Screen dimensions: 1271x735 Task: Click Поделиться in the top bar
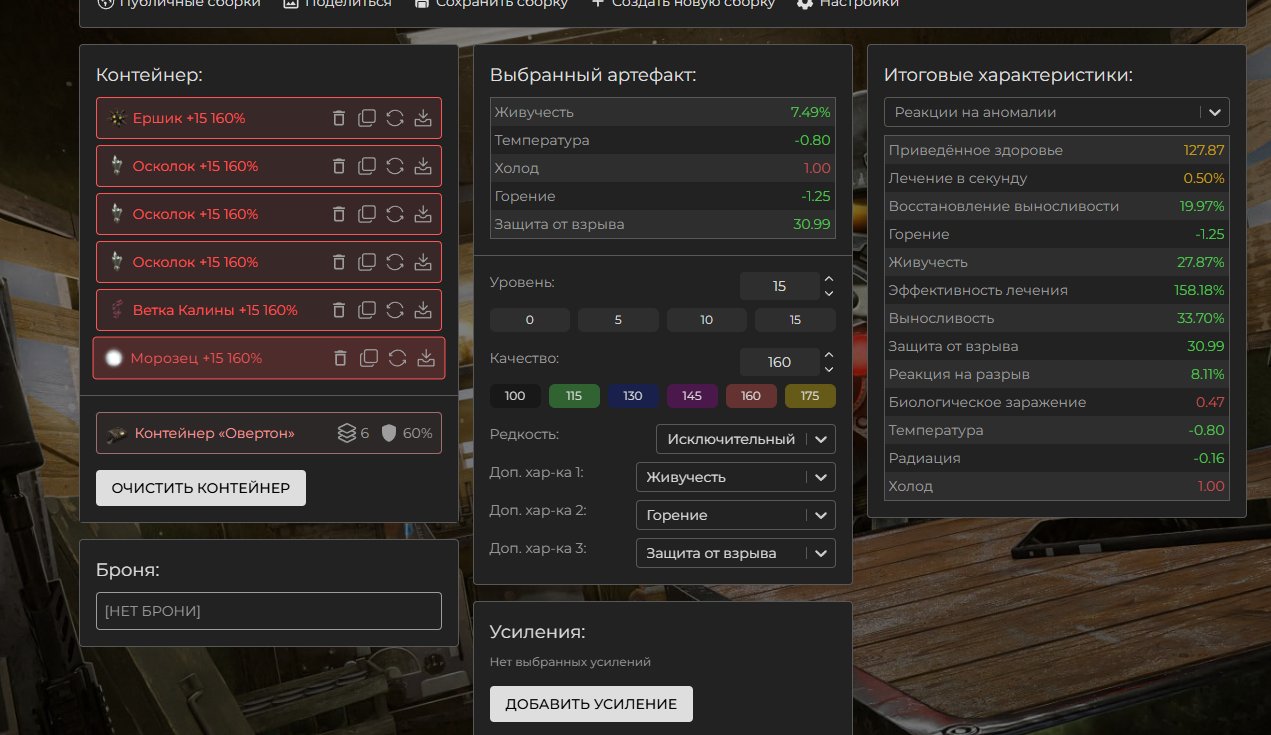[x=338, y=3]
